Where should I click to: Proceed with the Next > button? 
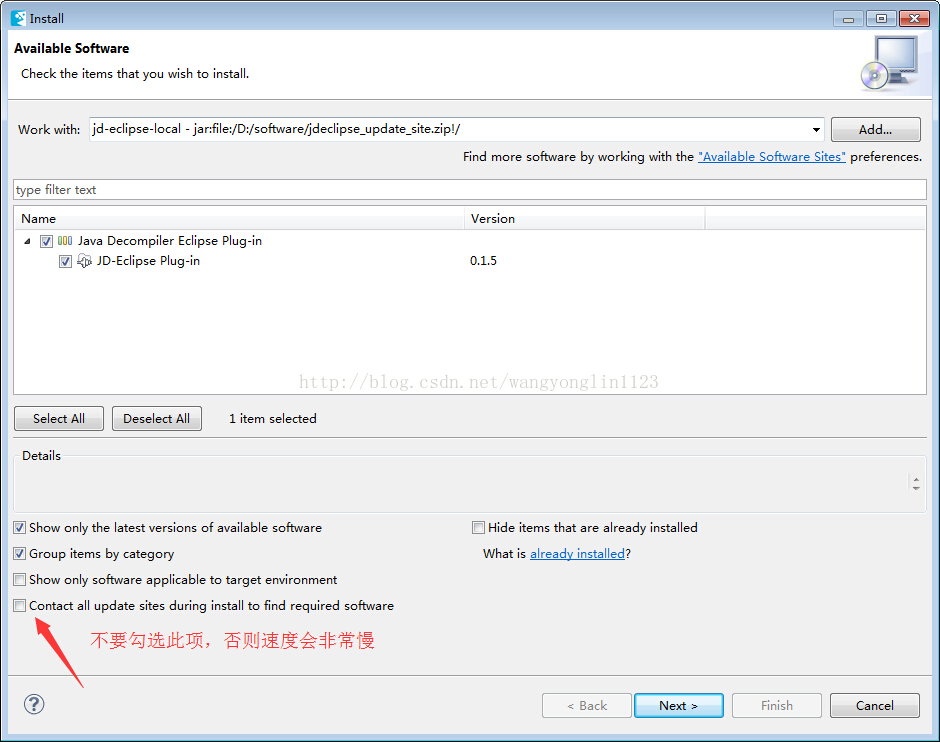[679, 705]
